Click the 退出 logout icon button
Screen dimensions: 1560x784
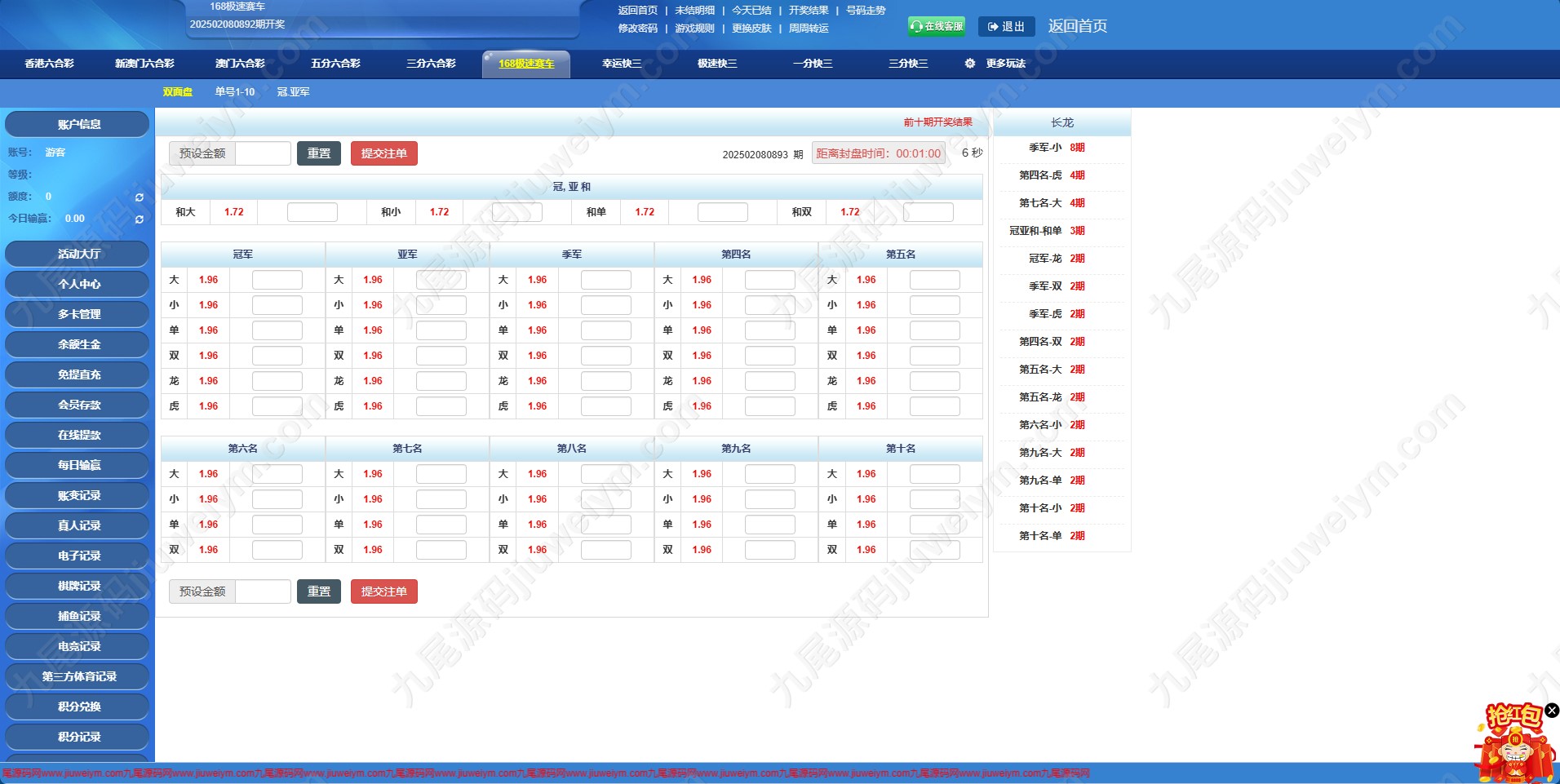1006,26
